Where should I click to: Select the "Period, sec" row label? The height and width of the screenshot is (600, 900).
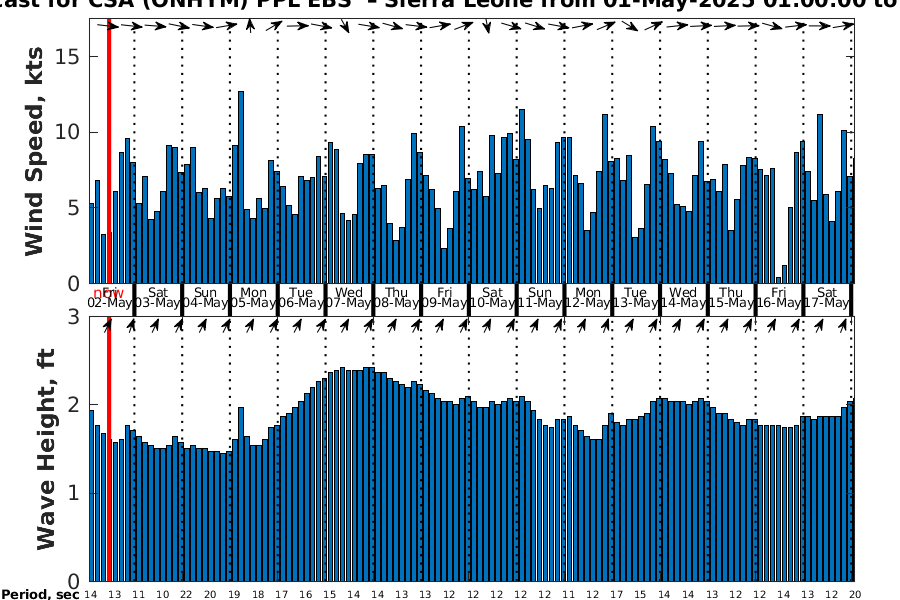tap(40, 594)
